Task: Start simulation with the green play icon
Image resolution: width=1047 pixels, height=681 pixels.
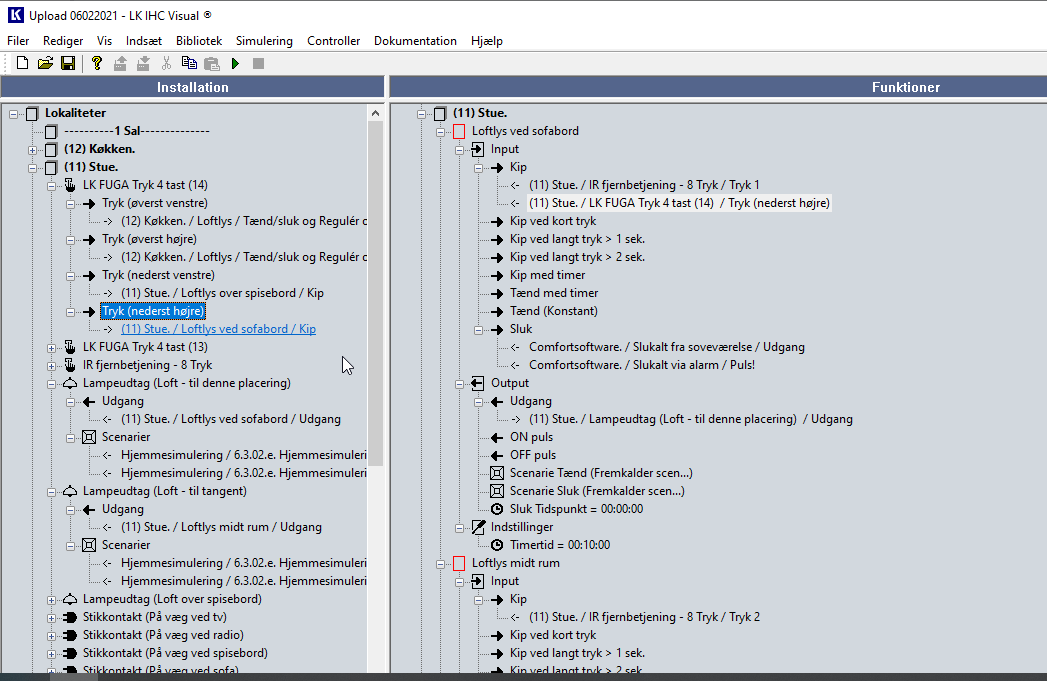Action: (235, 63)
